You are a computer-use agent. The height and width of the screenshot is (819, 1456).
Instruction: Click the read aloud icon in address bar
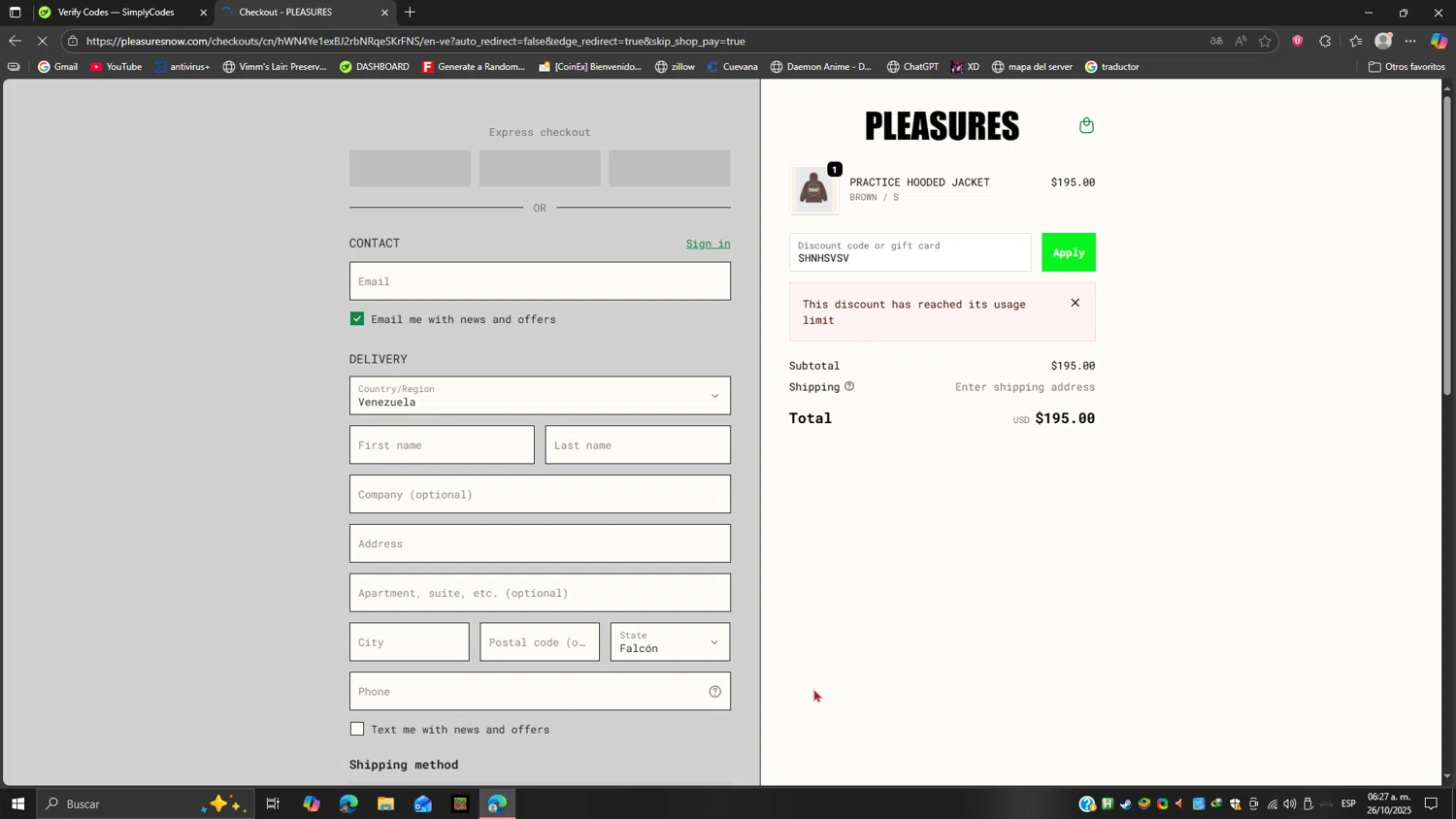coord(1241,41)
